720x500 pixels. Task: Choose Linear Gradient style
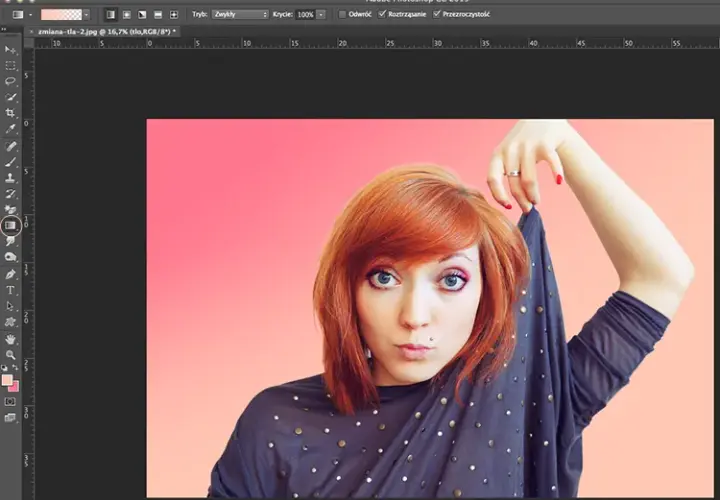click(x=111, y=15)
